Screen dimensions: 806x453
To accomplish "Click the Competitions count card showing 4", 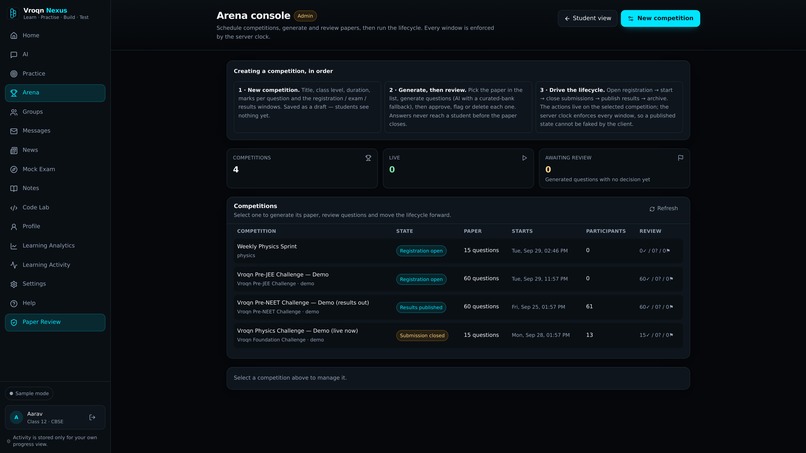I will tap(302, 168).
